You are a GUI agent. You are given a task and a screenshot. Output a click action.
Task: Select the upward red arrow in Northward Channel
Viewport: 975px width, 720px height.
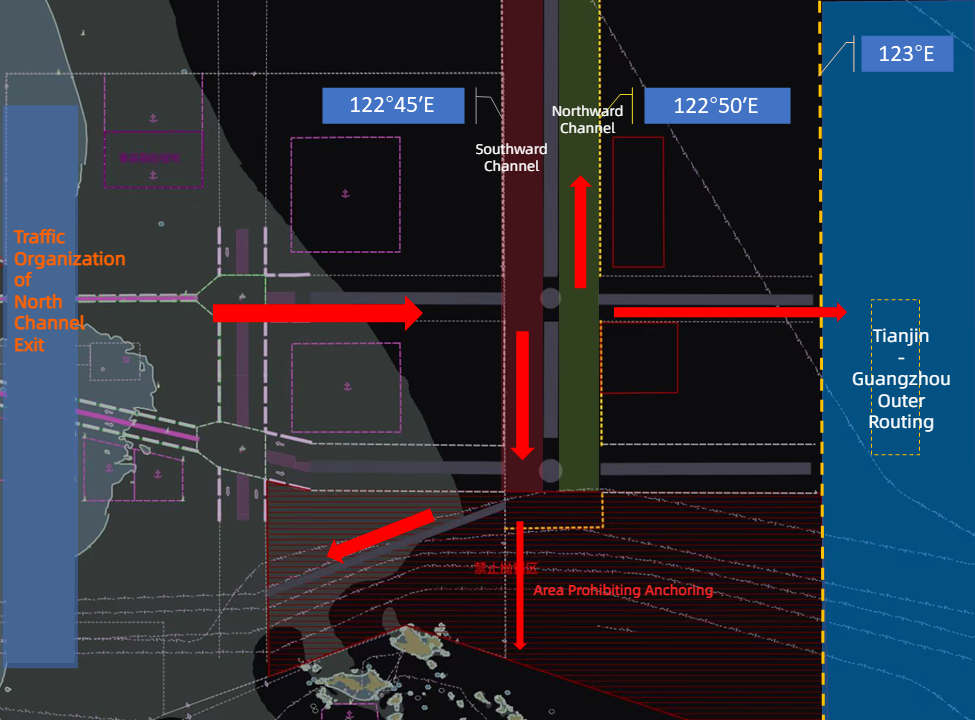[580, 232]
